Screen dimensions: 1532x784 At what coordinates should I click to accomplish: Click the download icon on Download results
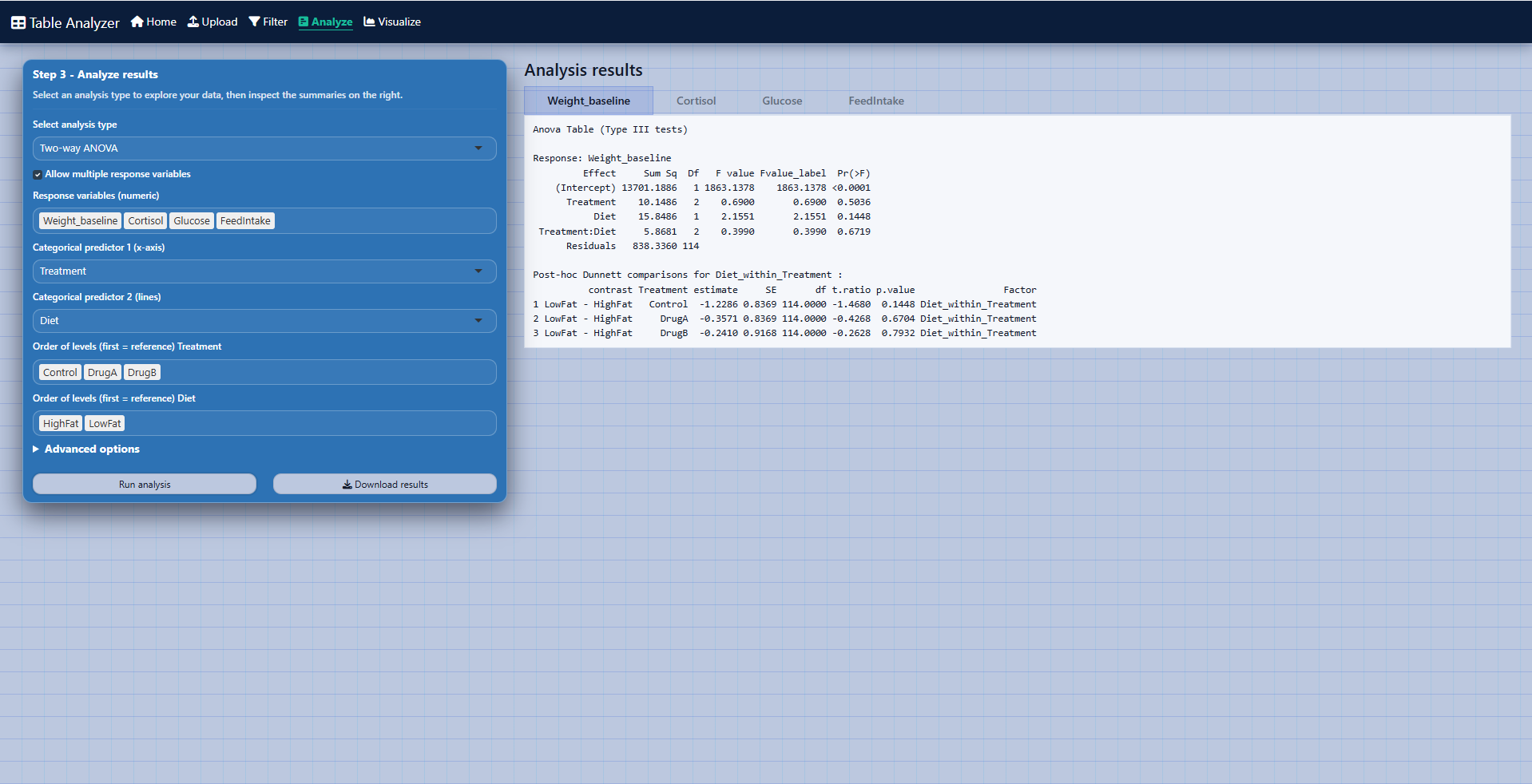[347, 484]
